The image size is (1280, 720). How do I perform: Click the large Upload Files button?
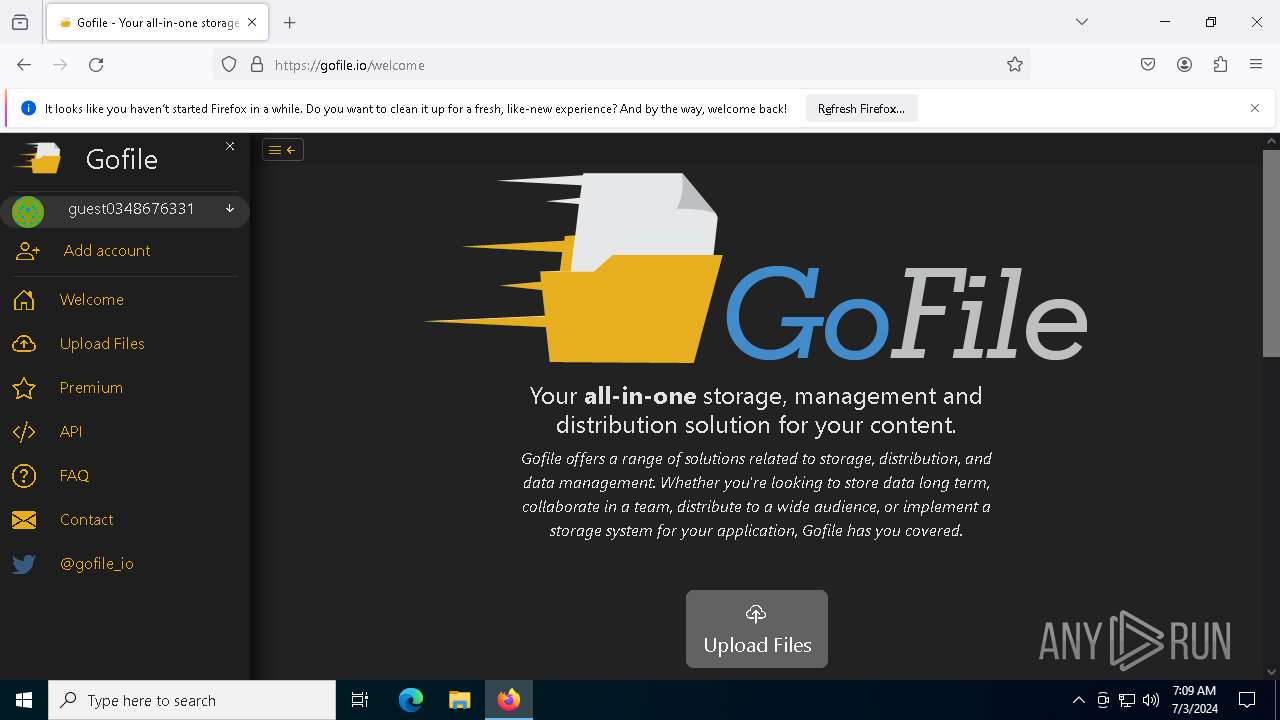[757, 629]
